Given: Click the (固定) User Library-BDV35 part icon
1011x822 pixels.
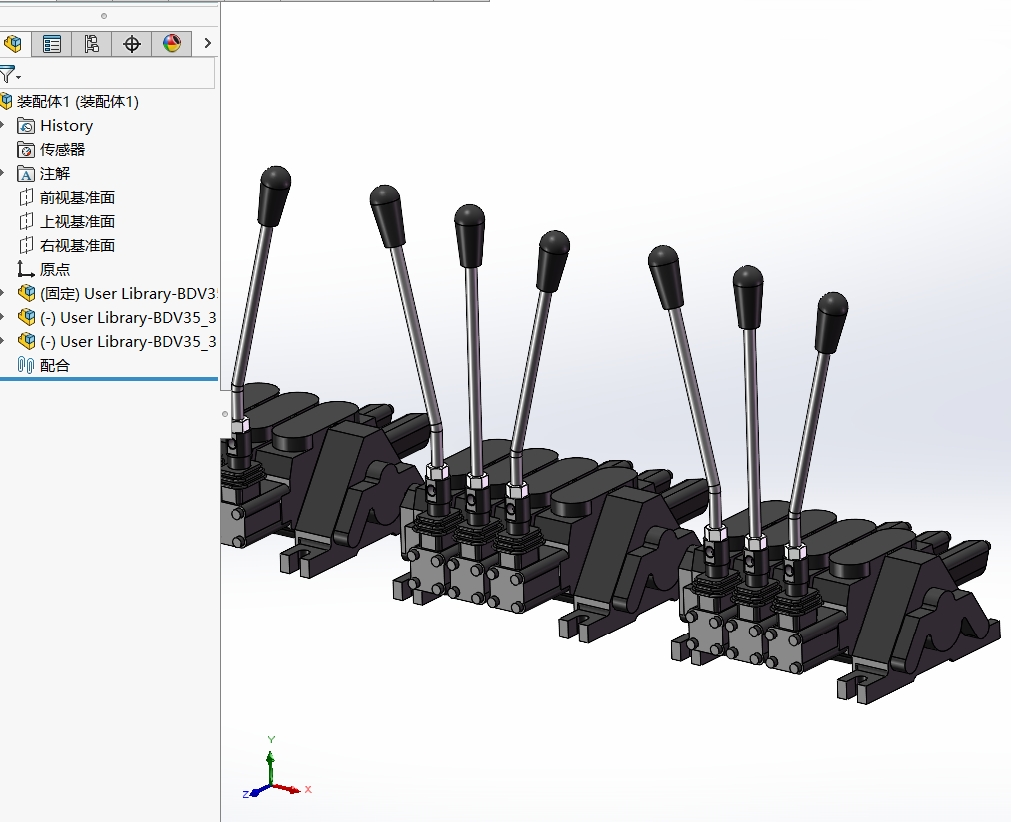Looking at the screenshot, I should [x=26, y=293].
